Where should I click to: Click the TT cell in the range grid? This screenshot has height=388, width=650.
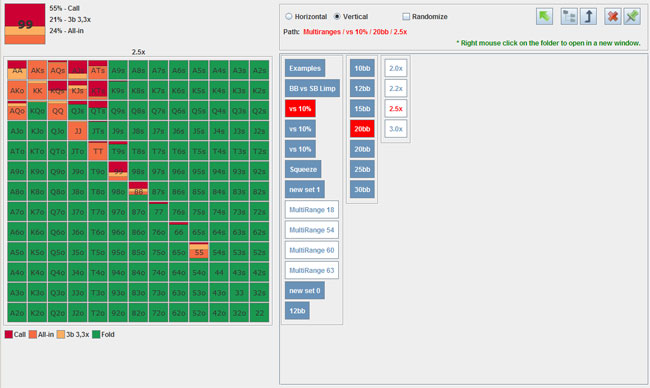pyautogui.click(x=98, y=151)
